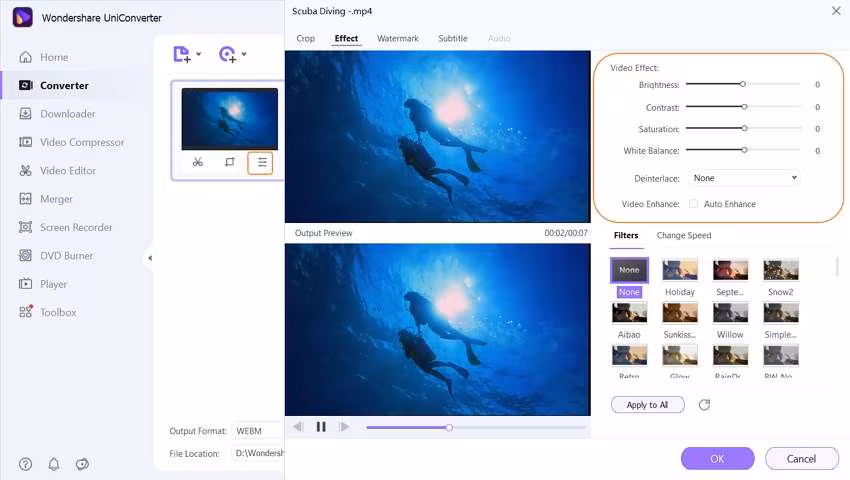This screenshot has height=480, width=850.
Task: Step to the previous frame
Action: click(298, 427)
